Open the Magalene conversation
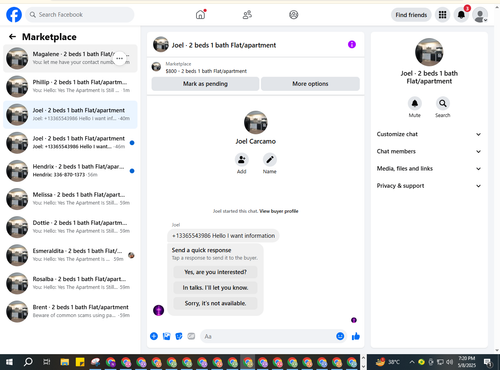The width and height of the screenshot is (500, 370). click(x=70, y=58)
